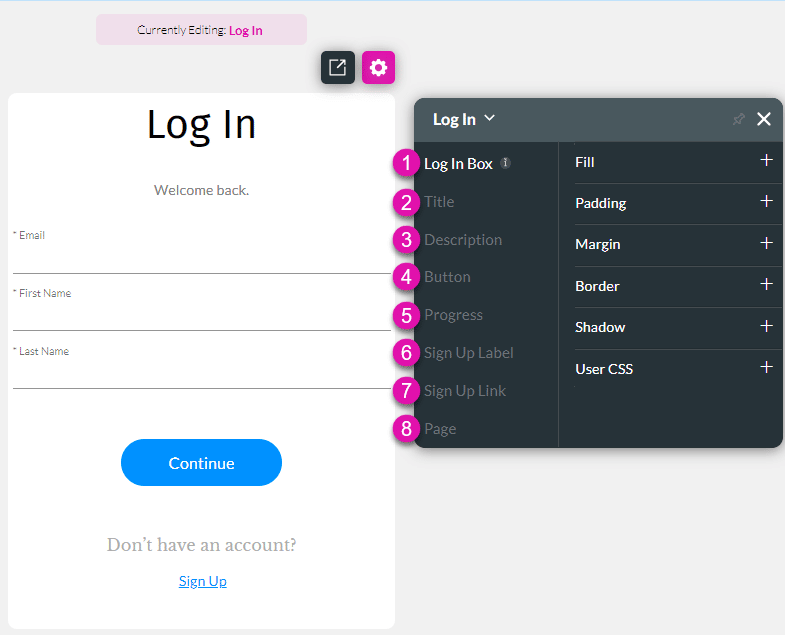Open settings with the pink gear icon
The image size is (785, 635).
pos(378,68)
